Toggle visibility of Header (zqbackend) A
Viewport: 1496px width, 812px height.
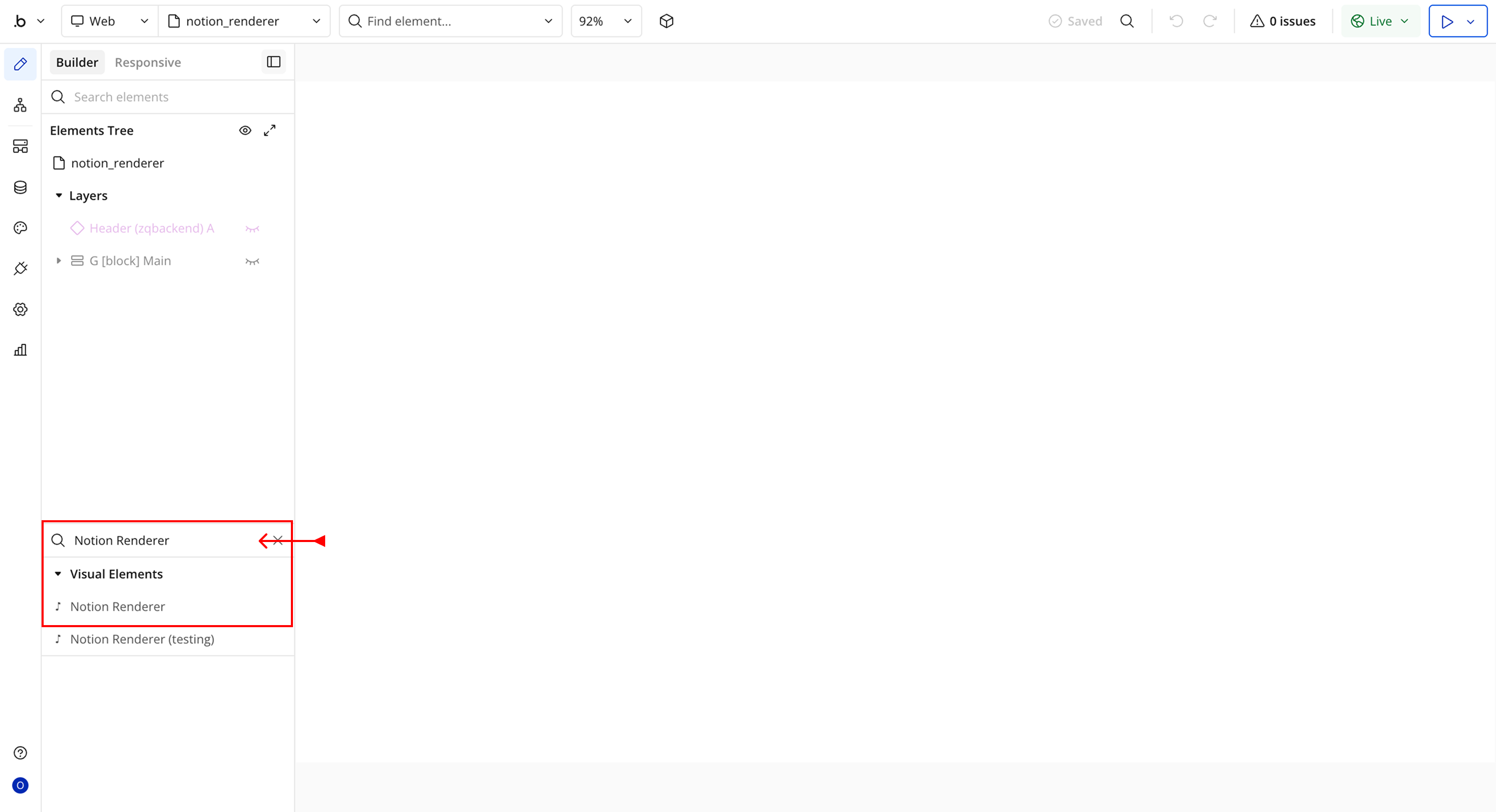click(252, 228)
